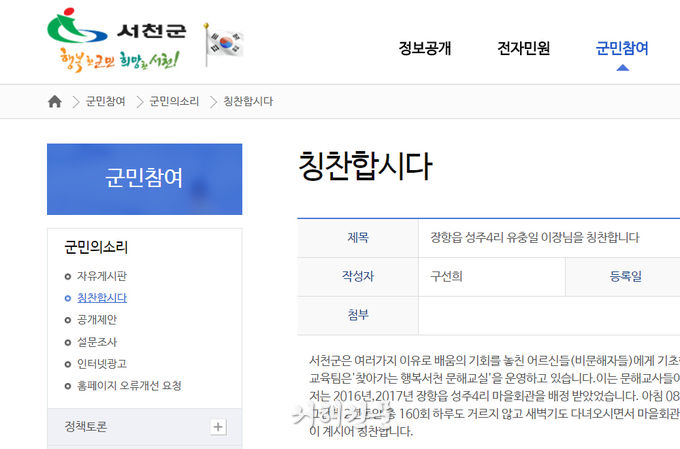Viewport: 680px width, 449px height.
Task: Click the 제목 table header cell
Action: [358, 238]
